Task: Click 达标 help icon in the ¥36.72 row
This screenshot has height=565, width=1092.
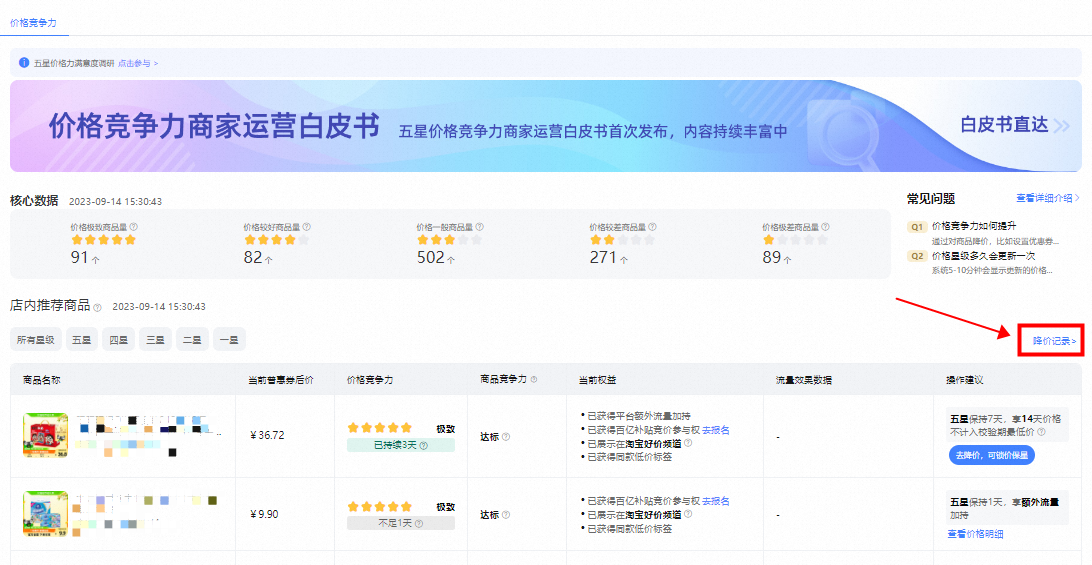Action: pyautogui.click(x=506, y=437)
